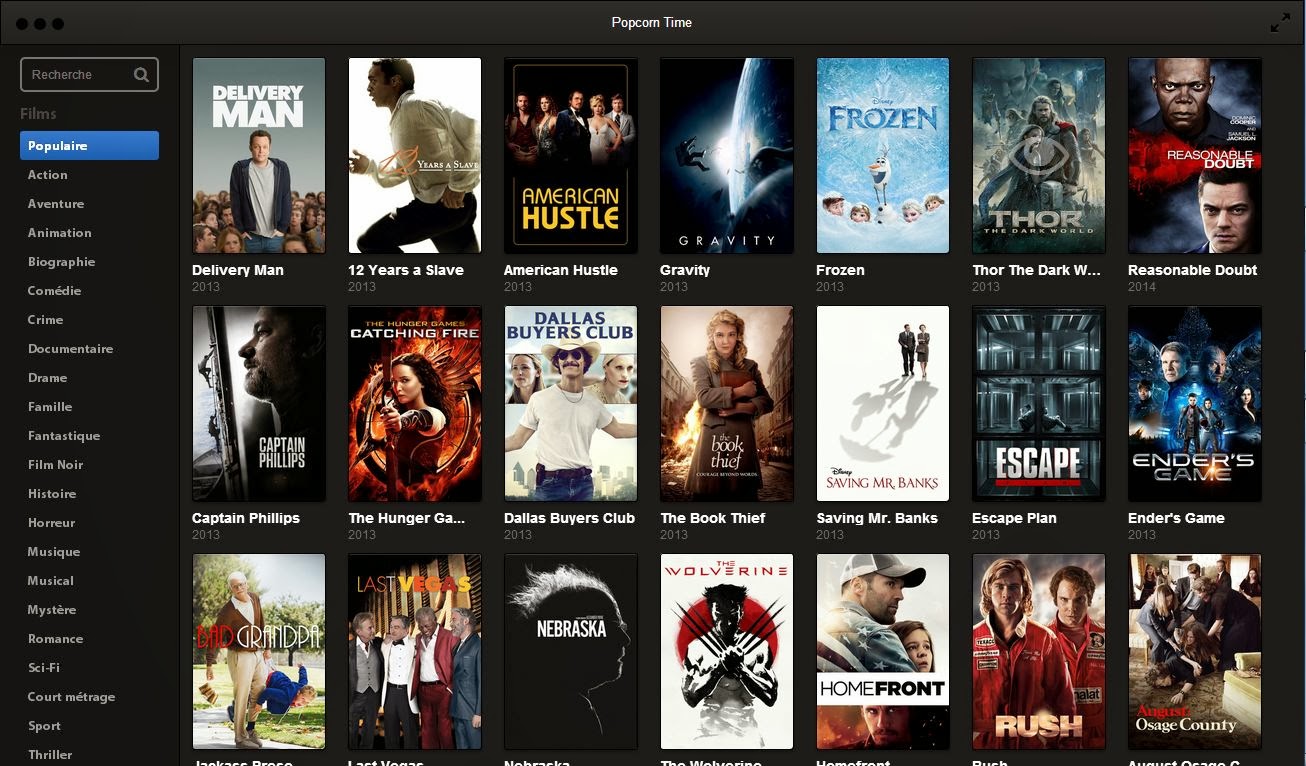The image size is (1306, 766).
Task: Open the August Osage County poster
Action: click(x=1195, y=651)
